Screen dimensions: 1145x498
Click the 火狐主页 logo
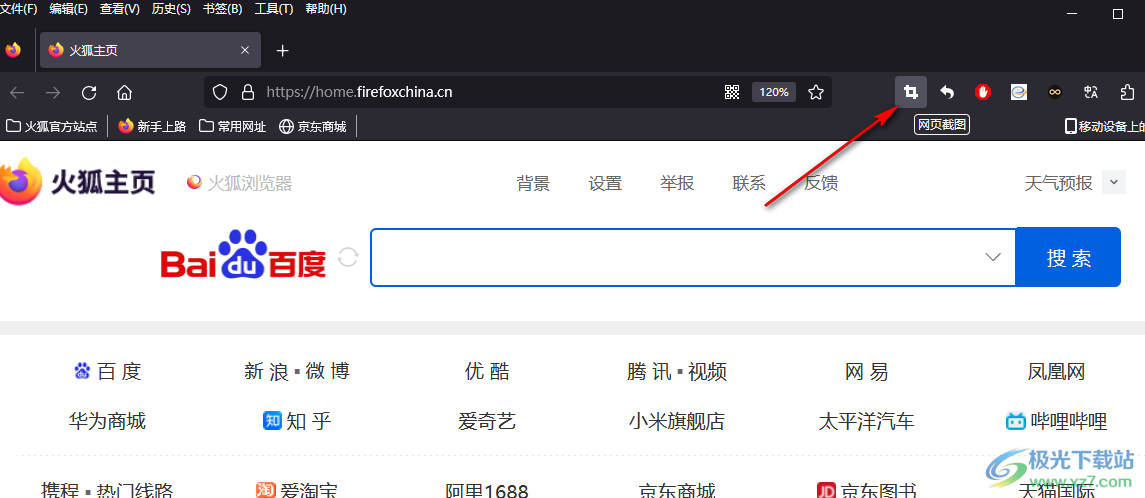click(x=77, y=182)
